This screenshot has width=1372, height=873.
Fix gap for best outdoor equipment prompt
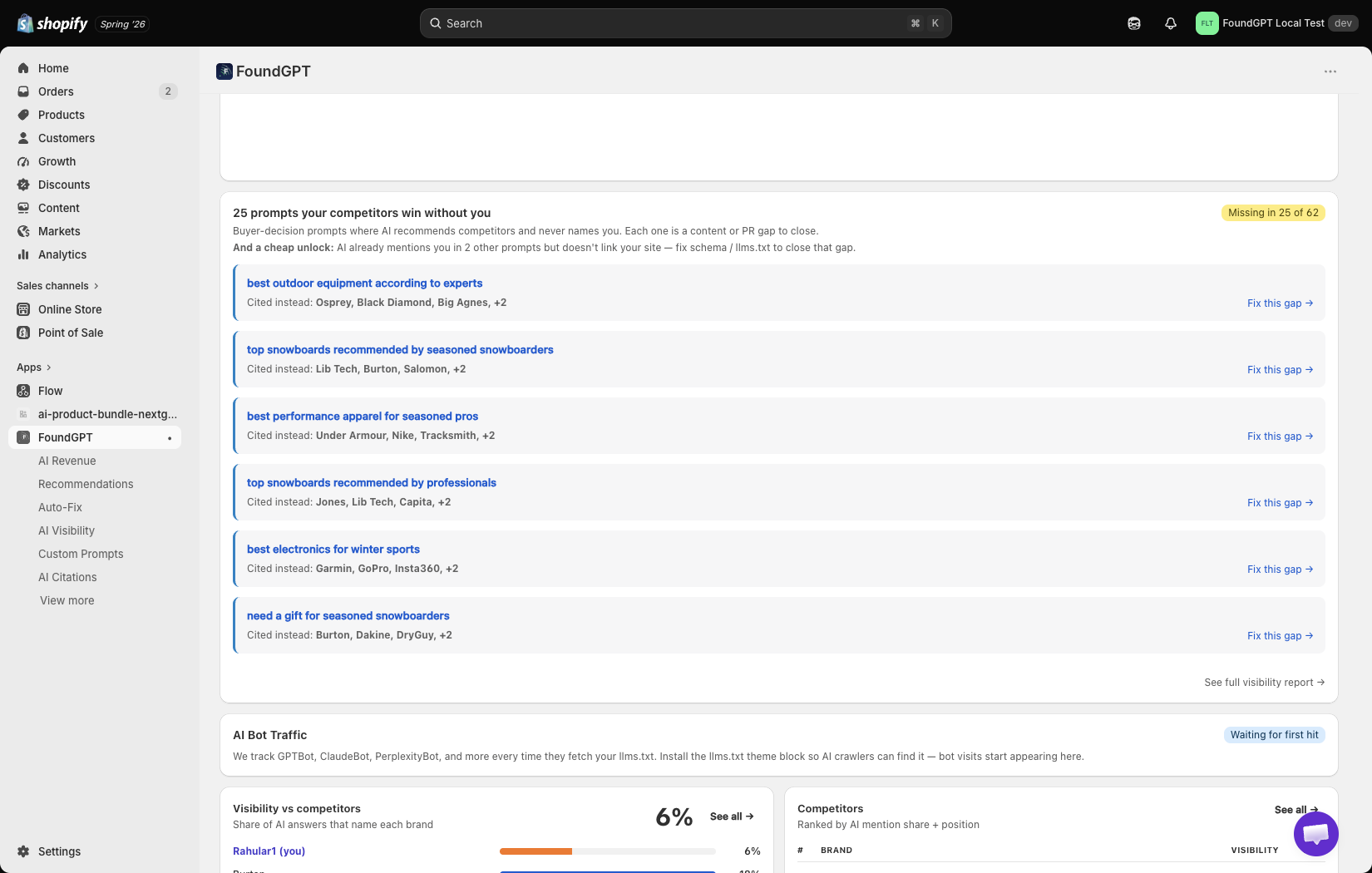1280,303
